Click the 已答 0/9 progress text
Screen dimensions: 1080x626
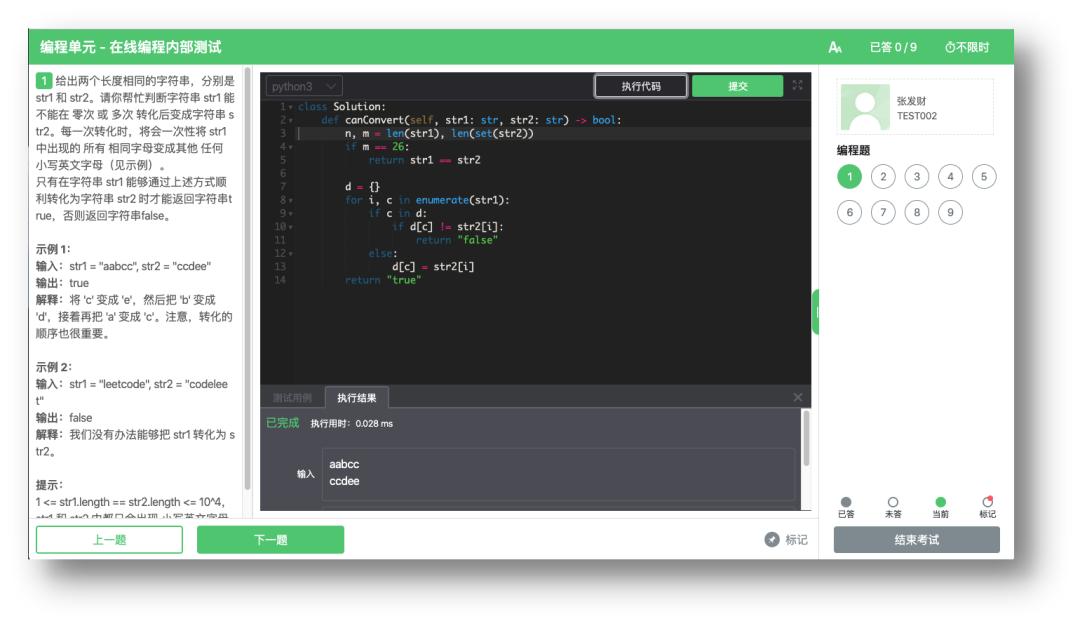893,48
